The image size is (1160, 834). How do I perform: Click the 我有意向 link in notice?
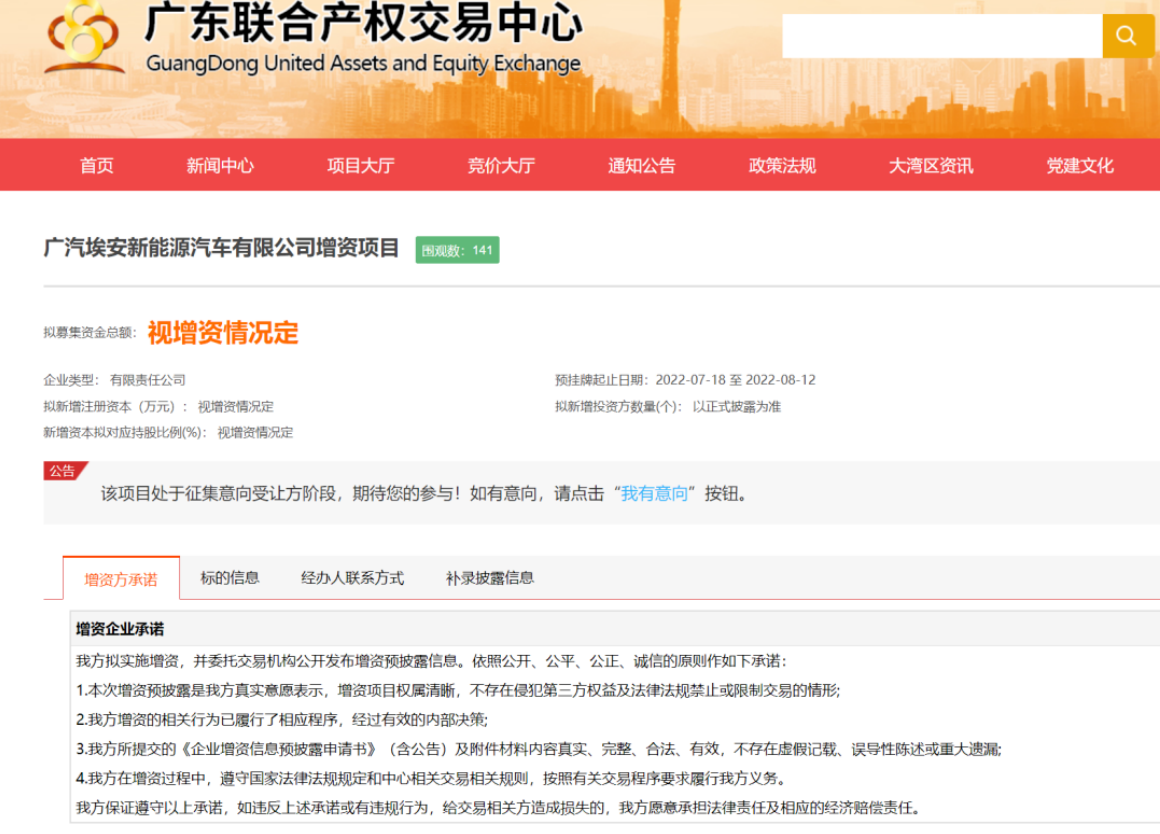click(654, 494)
